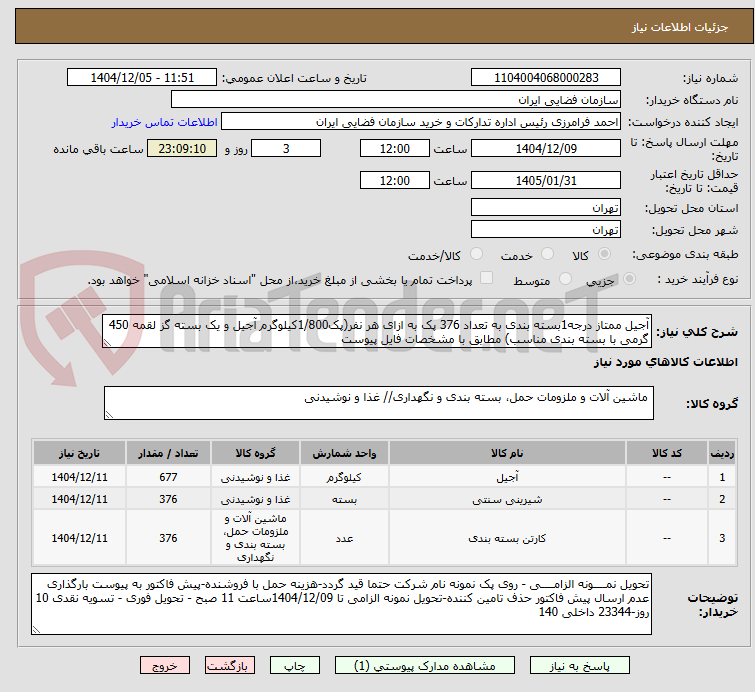Image resolution: width=755 pixels, height=692 pixels.
Task: Click the کد کالا column header
Action: point(667,453)
